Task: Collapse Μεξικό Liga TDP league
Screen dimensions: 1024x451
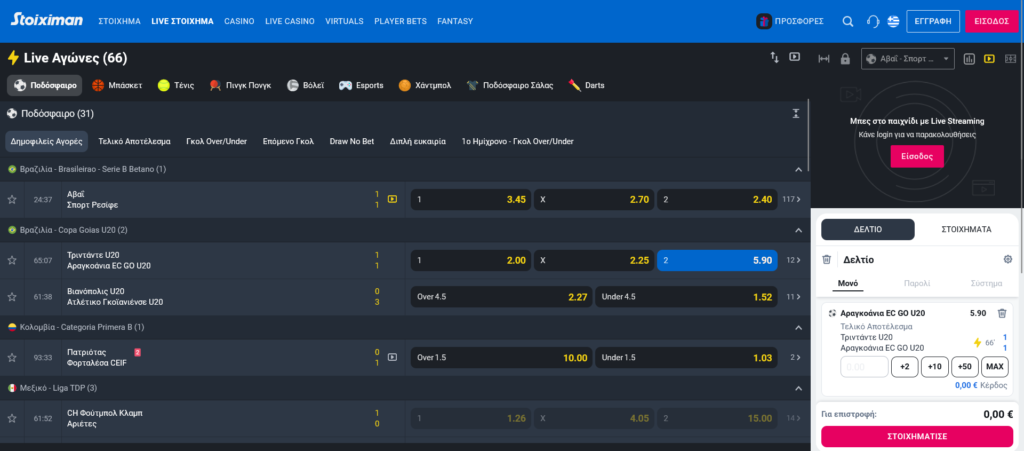Action: 798,388
